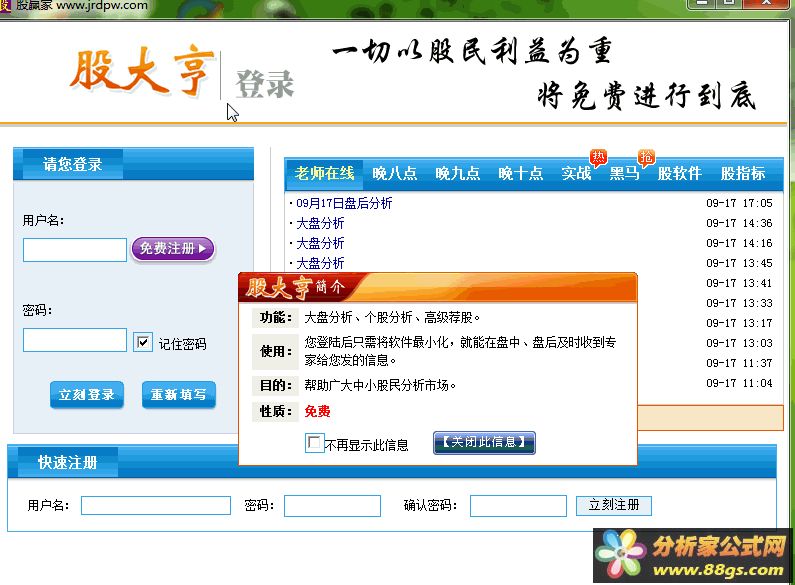Screen dimensions: 795x585
Task: Click the timestamp 09-17 17:05
Action: click(739, 203)
